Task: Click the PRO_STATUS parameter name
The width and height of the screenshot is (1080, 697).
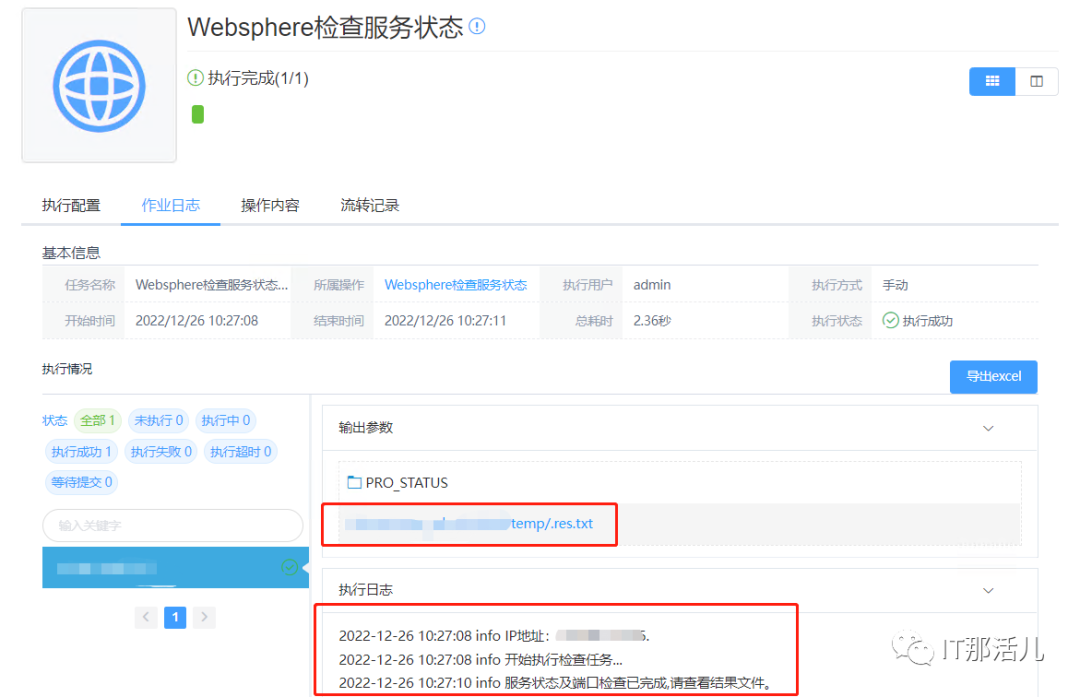Action: tap(406, 483)
